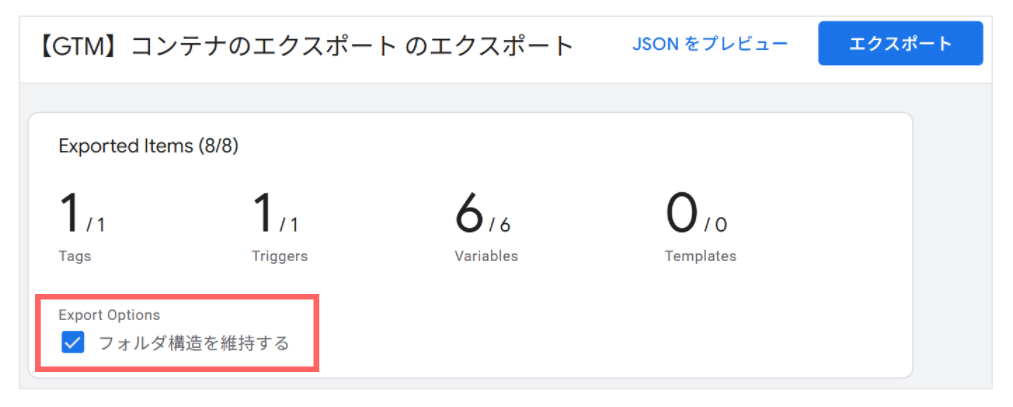The width and height of the screenshot is (1013, 407).
Task: Click the '/ 0' total beside Templates
Action: [716, 225]
